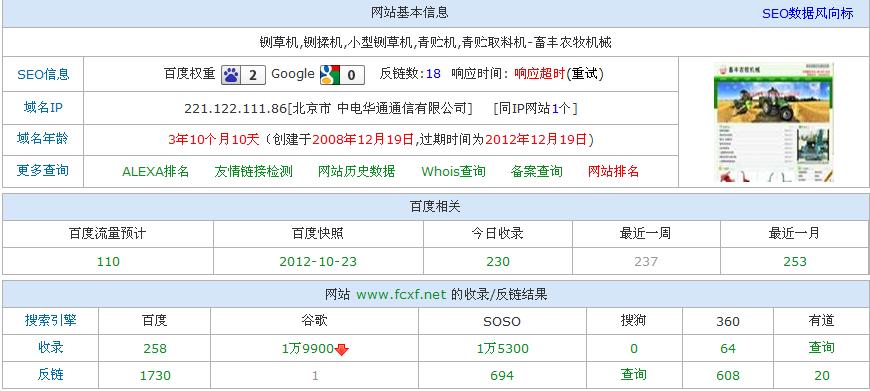
Task: Click the domain age 3年10个月10天
Action: [x=214, y=139]
